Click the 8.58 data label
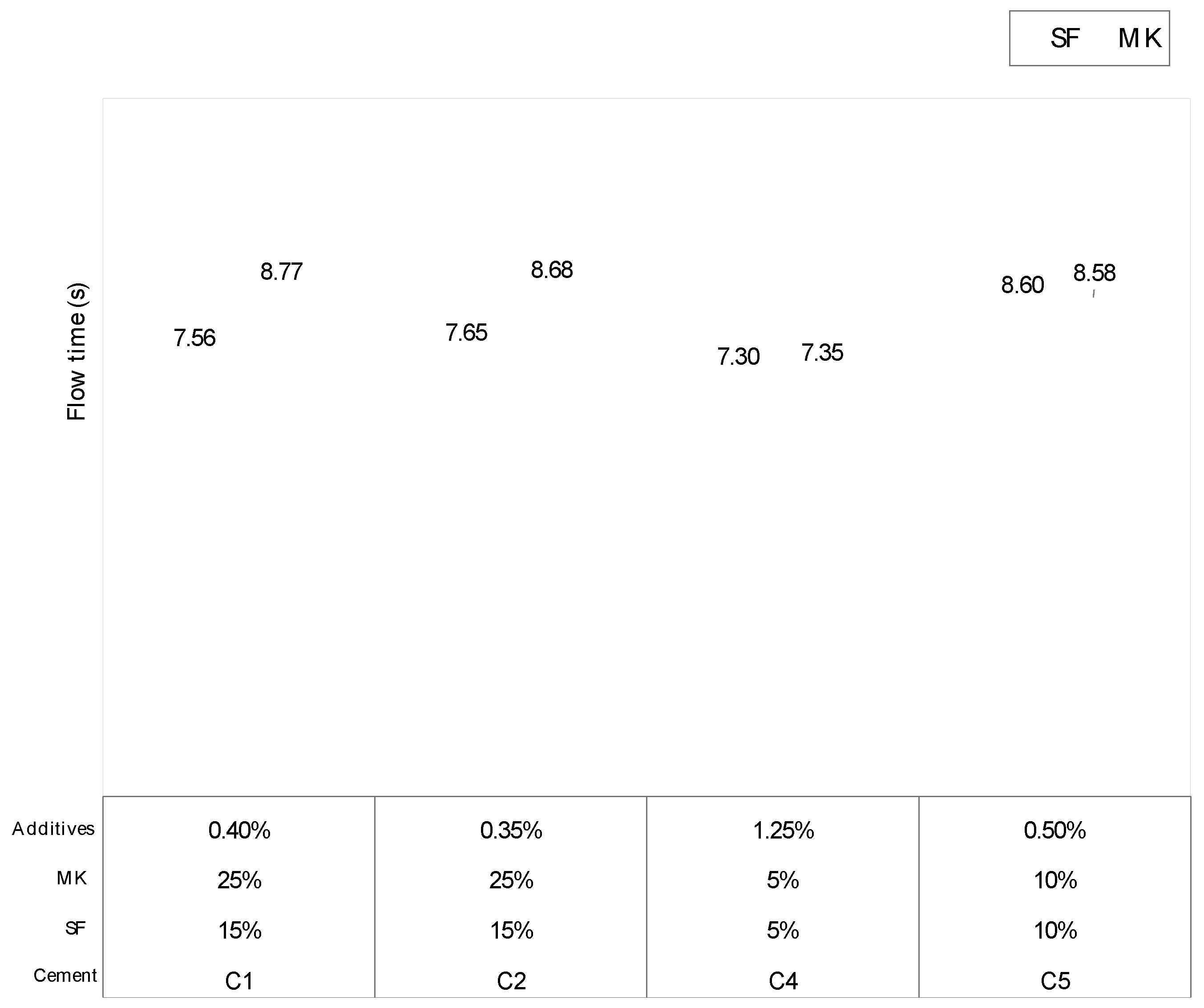This screenshot has width=1204, height=1008. pyautogui.click(x=1095, y=273)
